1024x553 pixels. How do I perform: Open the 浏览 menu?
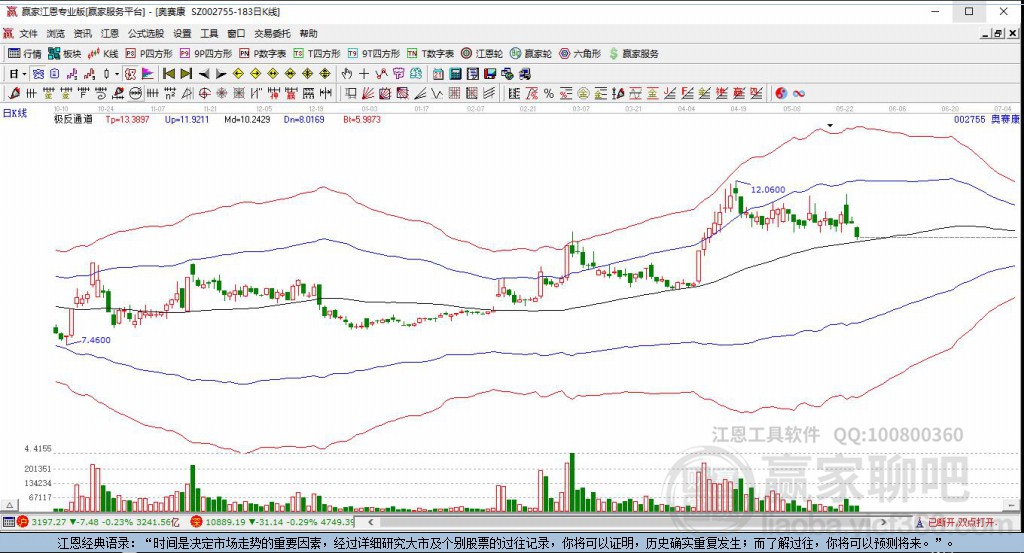56,33
